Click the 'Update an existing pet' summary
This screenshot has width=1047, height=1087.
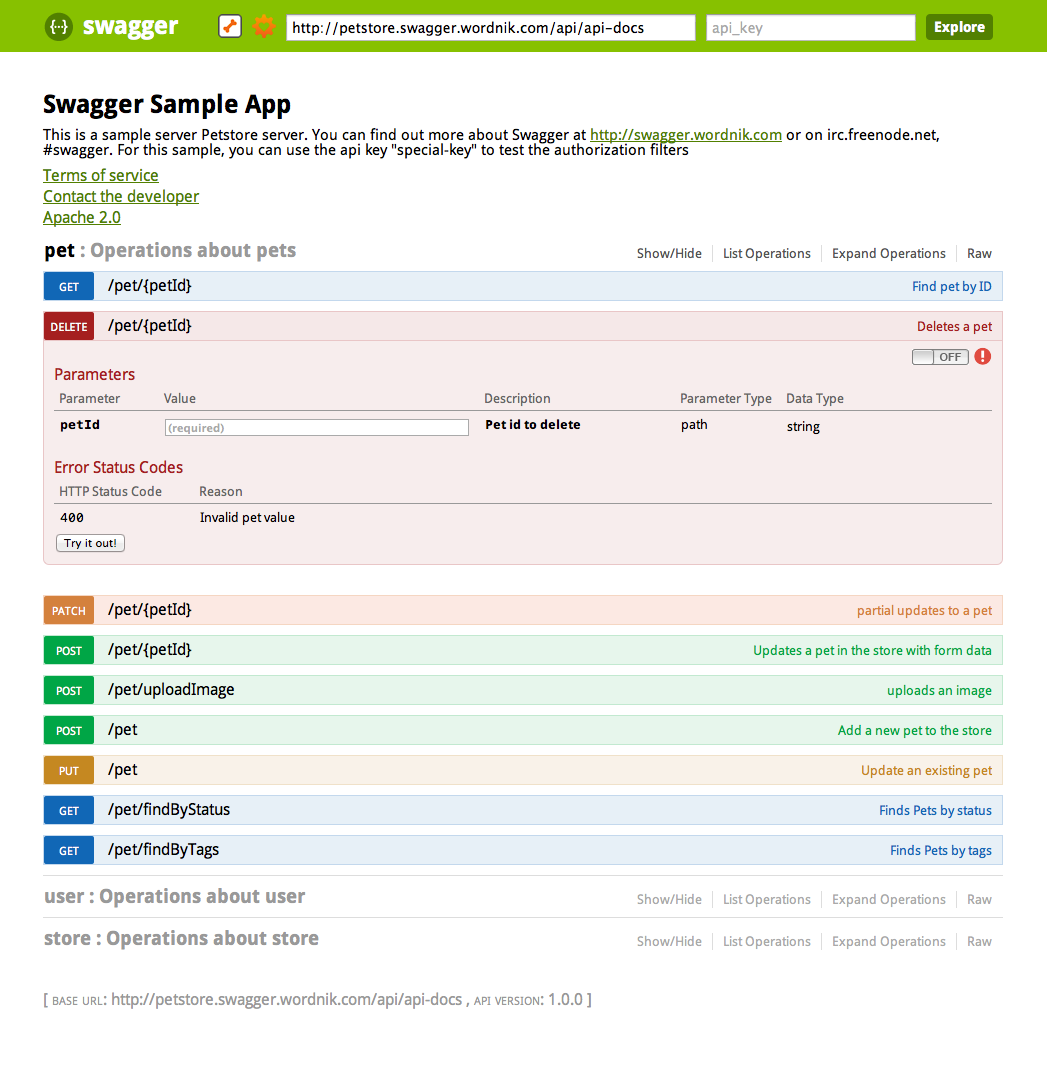pos(926,771)
